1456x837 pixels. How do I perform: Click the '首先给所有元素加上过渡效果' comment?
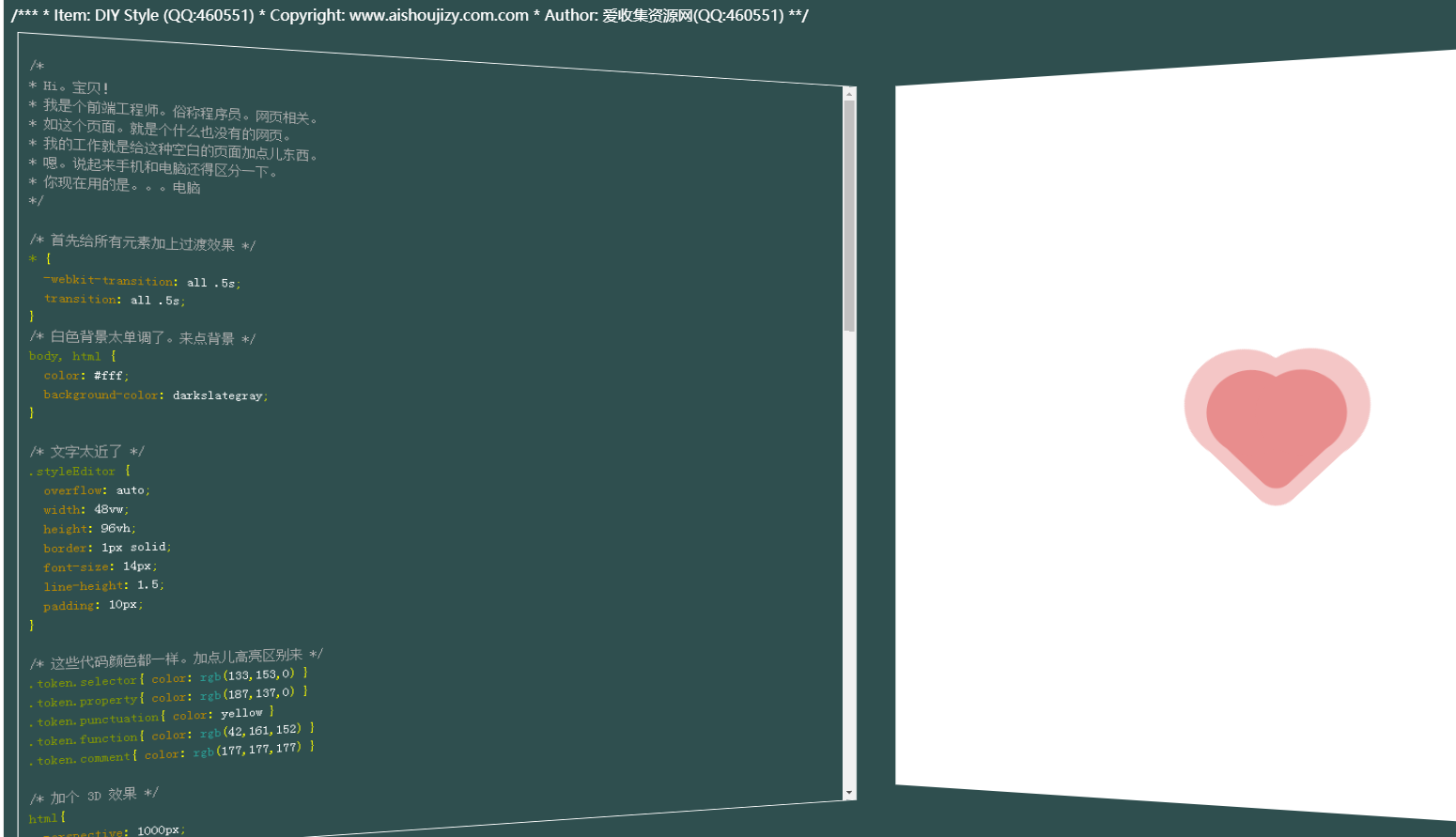[142, 242]
